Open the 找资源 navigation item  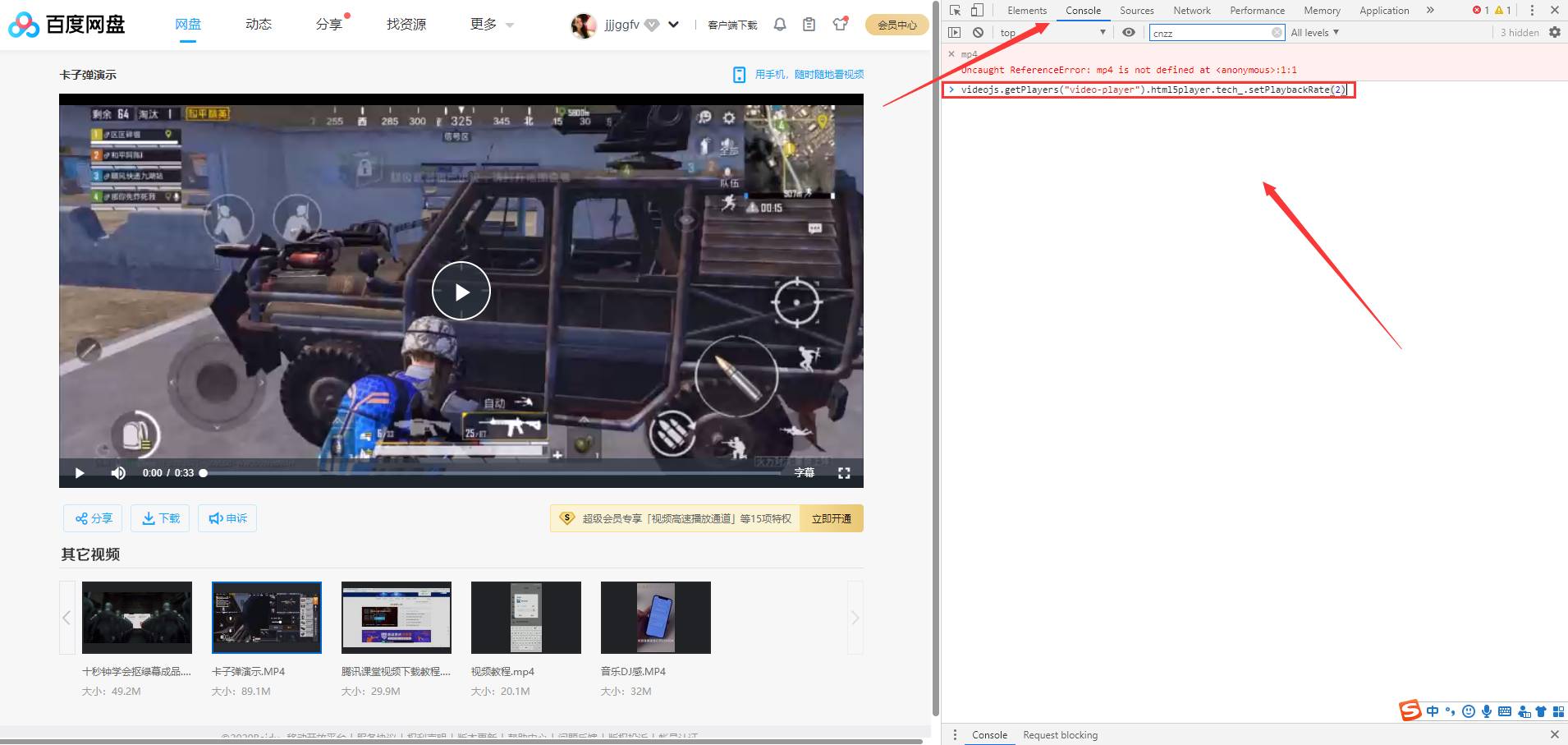(406, 25)
